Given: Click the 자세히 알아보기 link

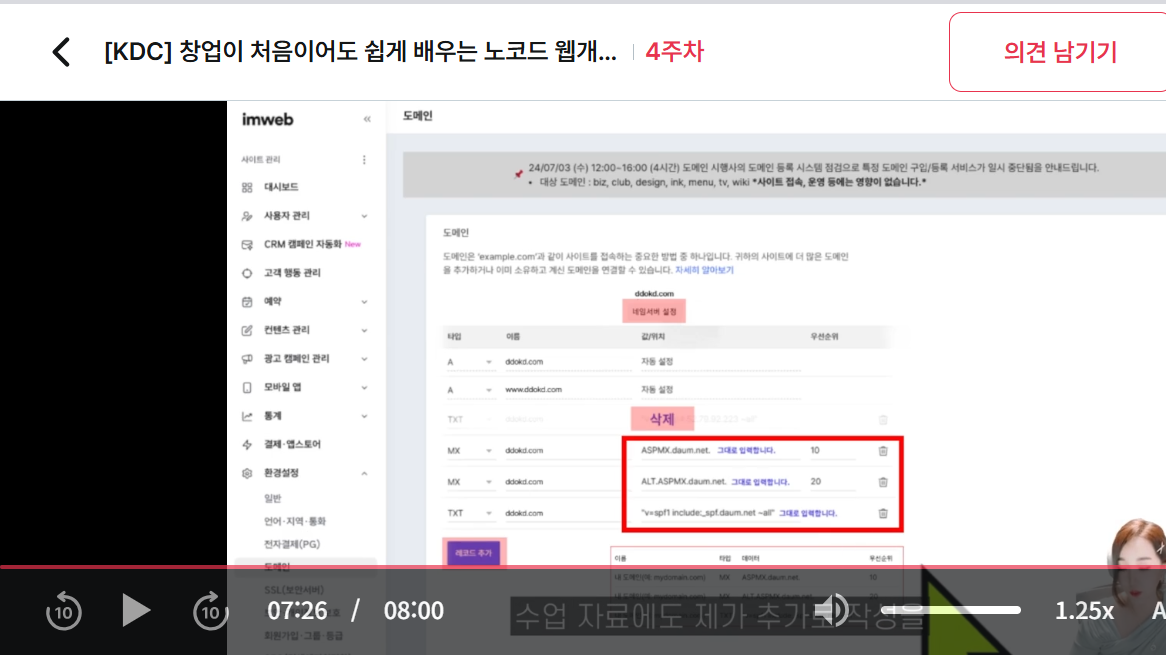Looking at the screenshot, I should (x=703, y=270).
